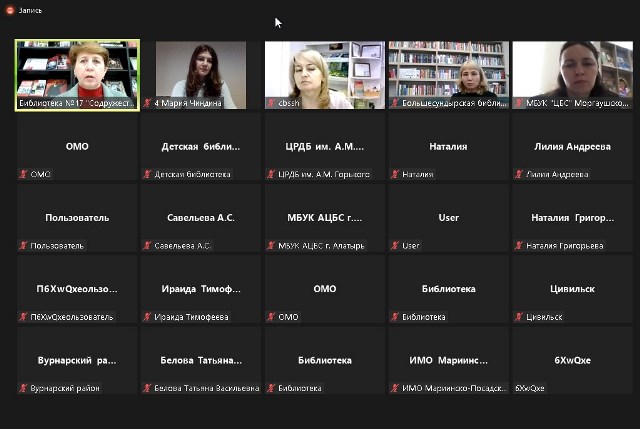Click the muted mic icon for Савельева А.С.
Viewport: 640px width, 429px height.
(x=147, y=245)
